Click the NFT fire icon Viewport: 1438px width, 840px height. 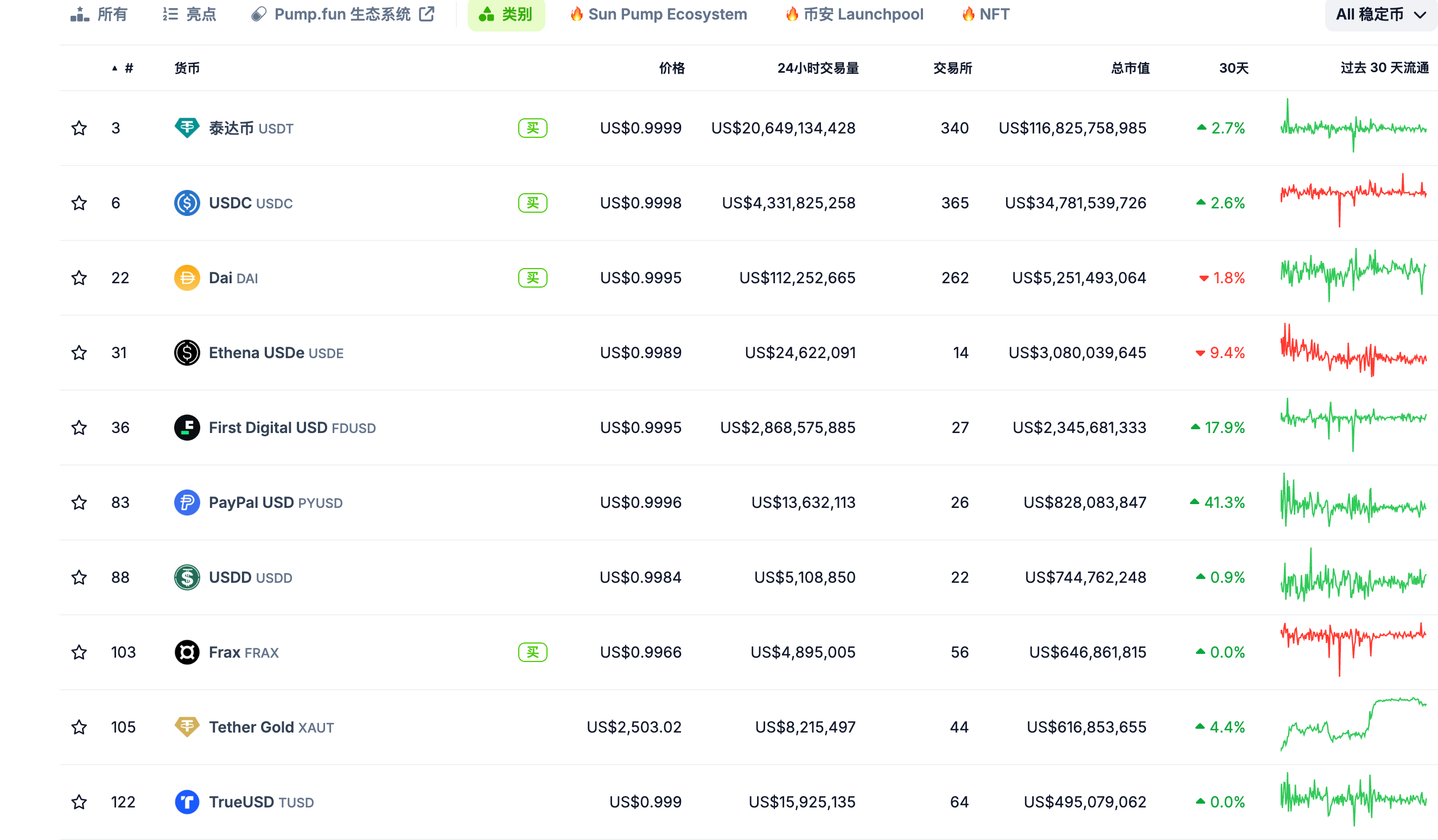tap(969, 14)
